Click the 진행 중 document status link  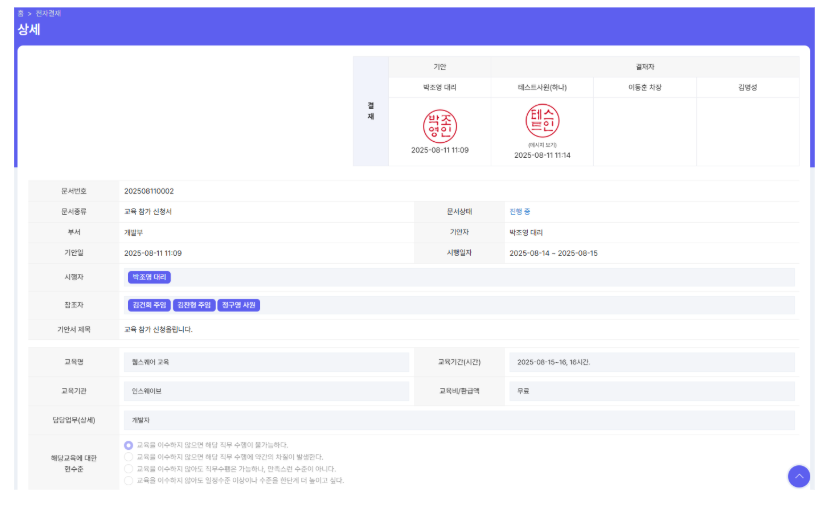520,211
